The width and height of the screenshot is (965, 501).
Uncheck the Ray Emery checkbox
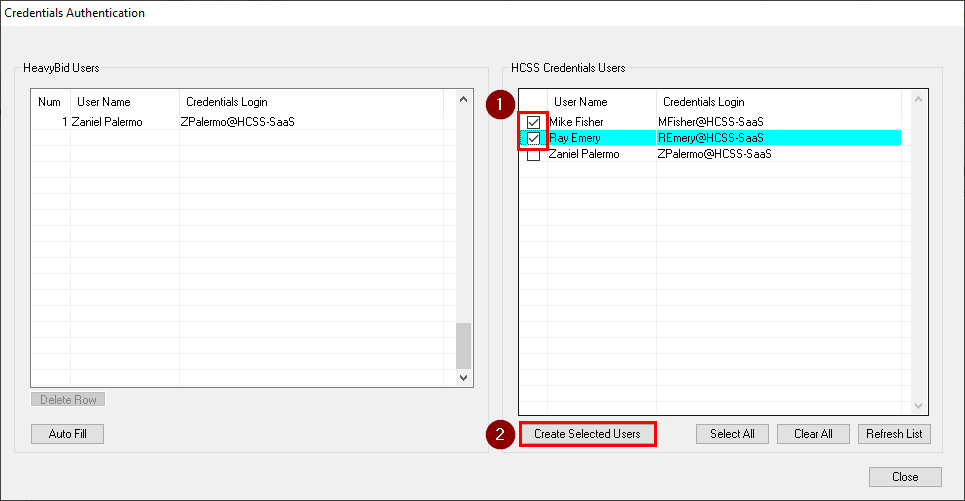(x=533, y=138)
